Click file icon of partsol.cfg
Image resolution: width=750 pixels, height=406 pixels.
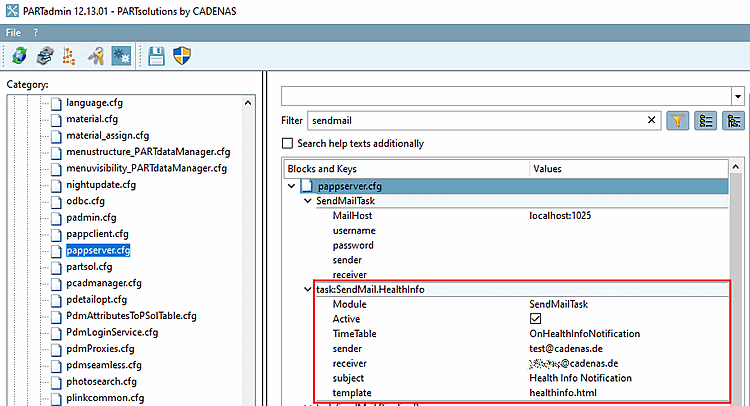56,267
